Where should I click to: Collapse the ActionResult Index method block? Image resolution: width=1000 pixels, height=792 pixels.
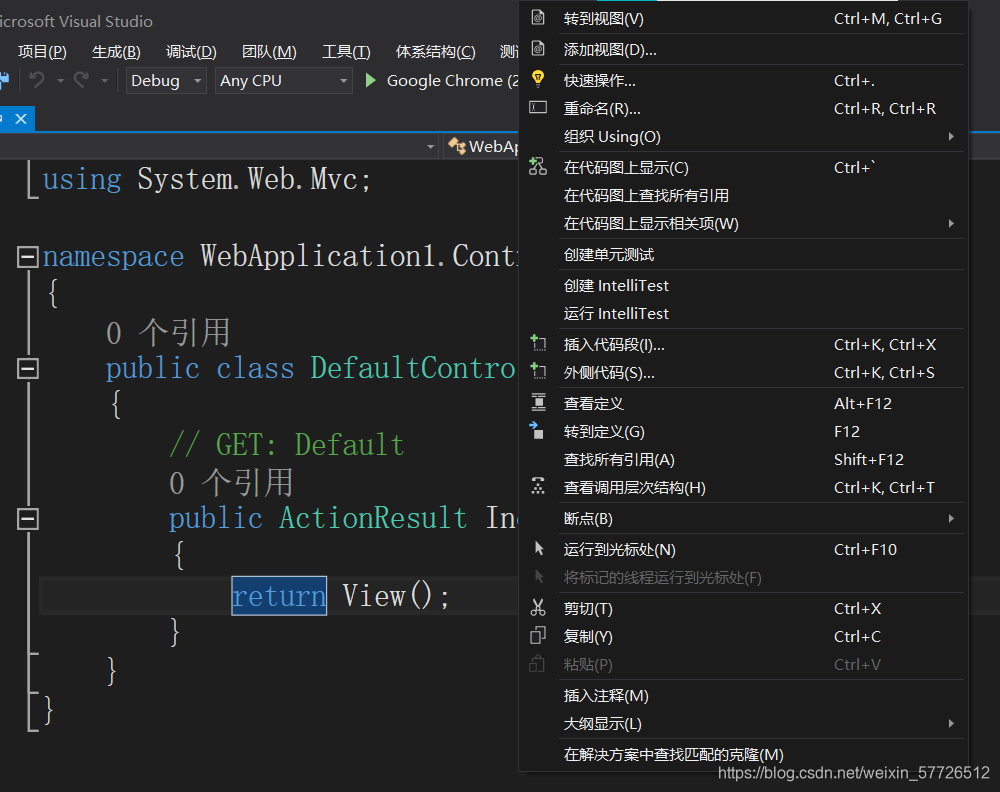(27, 519)
